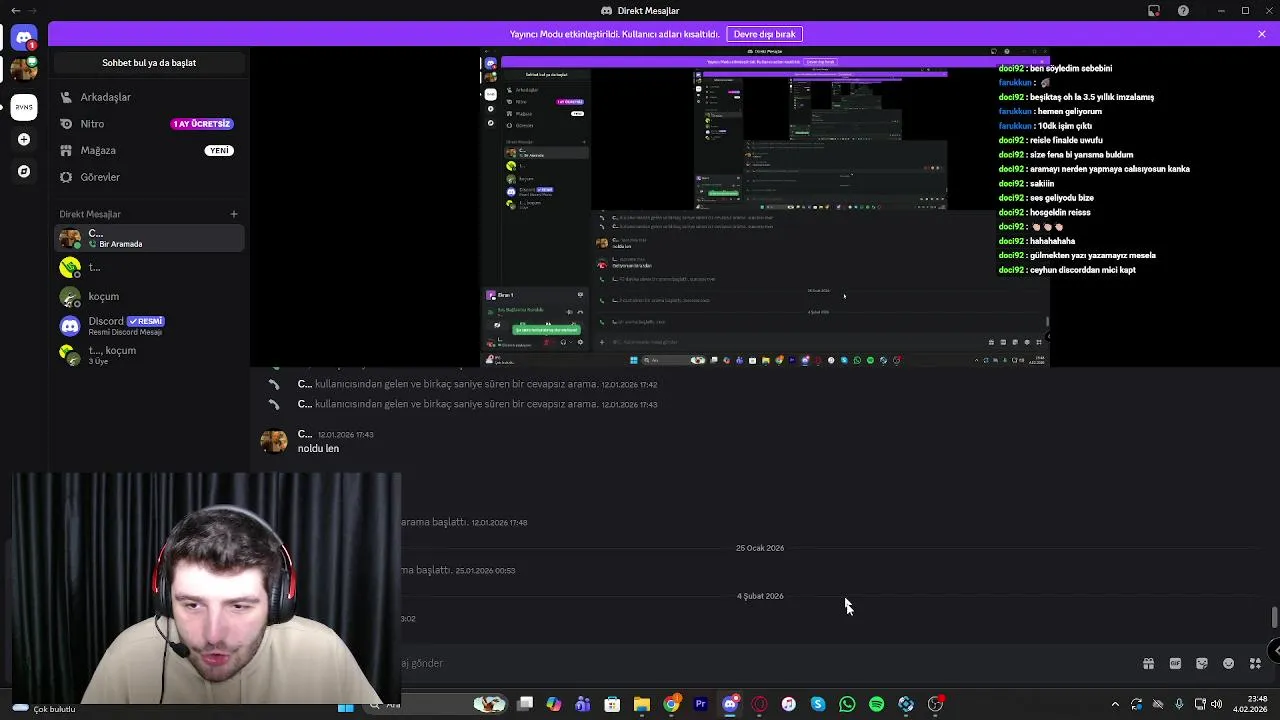Open File Explorer from taskbar
Image resolution: width=1280 pixels, height=720 pixels.
pyautogui.click(x=642, y=705)
